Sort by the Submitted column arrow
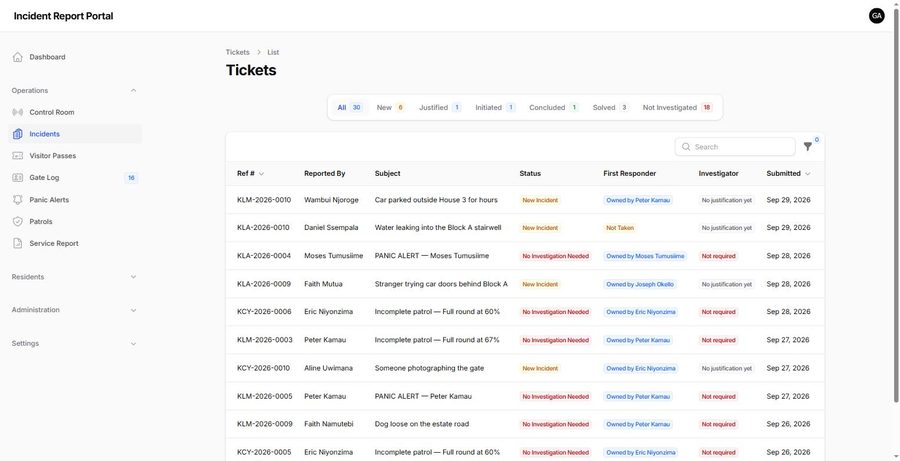Screen dimensions: 900x461 click(808, 174)
